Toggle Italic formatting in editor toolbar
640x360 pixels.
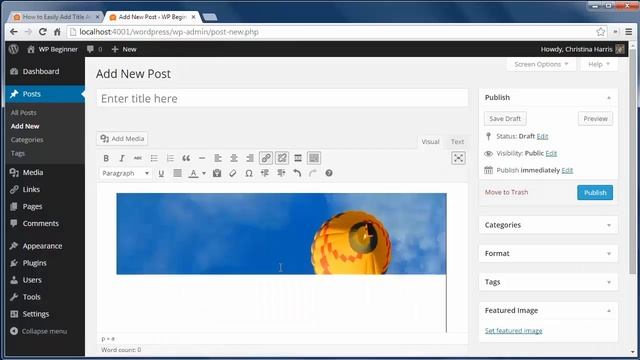click(x=122, y=158)
